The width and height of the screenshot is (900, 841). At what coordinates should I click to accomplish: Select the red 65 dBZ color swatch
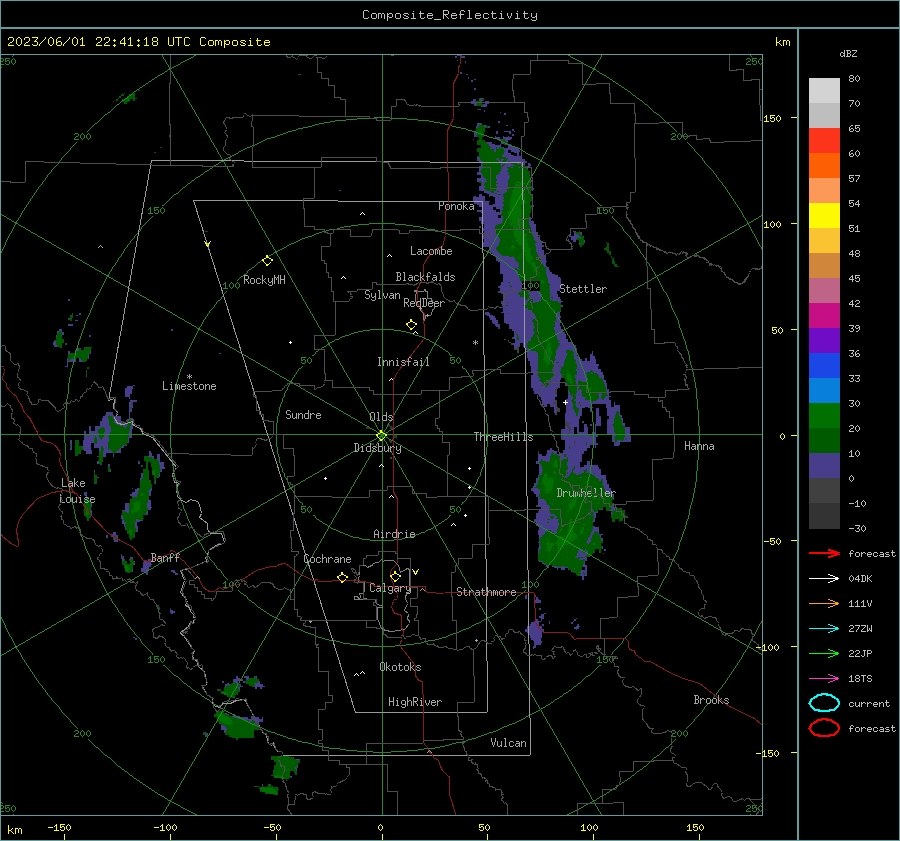coord(824,140)
